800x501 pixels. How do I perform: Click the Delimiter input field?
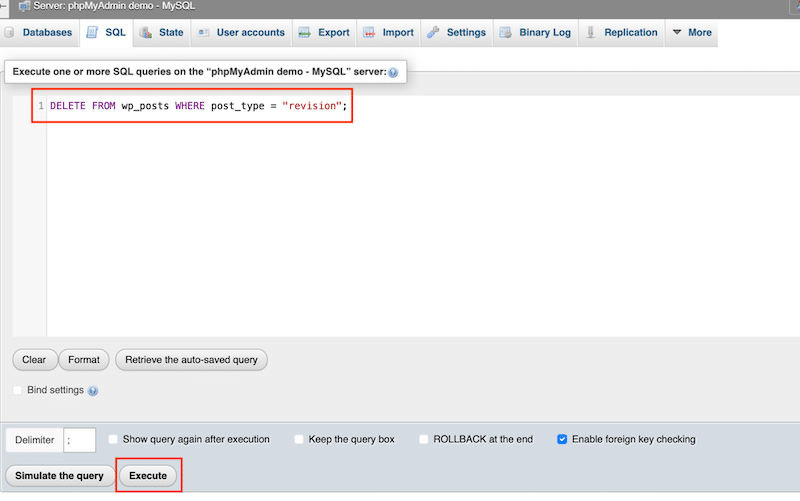click(x=80, y=440)
